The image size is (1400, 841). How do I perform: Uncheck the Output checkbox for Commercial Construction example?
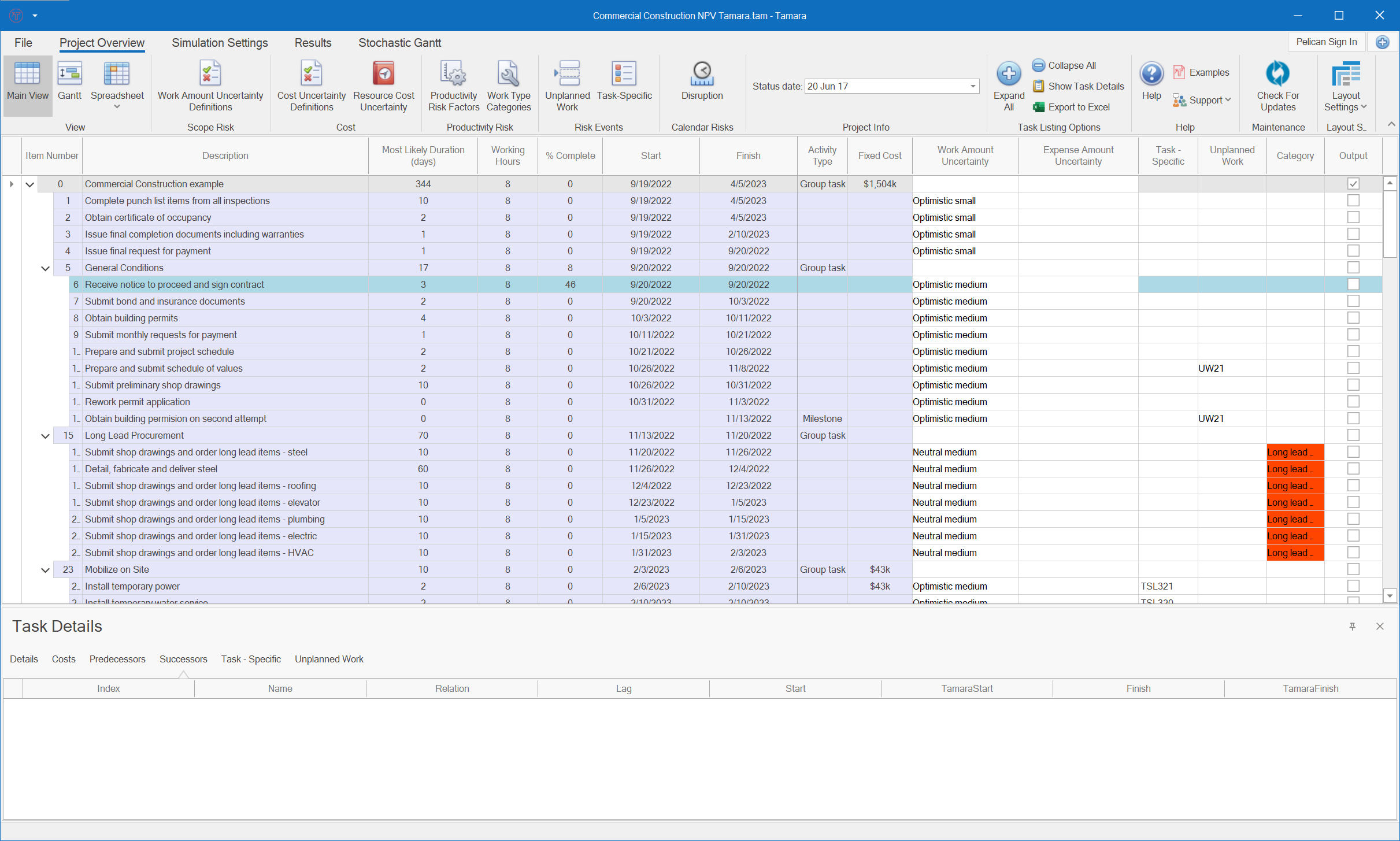point(1353,183)
